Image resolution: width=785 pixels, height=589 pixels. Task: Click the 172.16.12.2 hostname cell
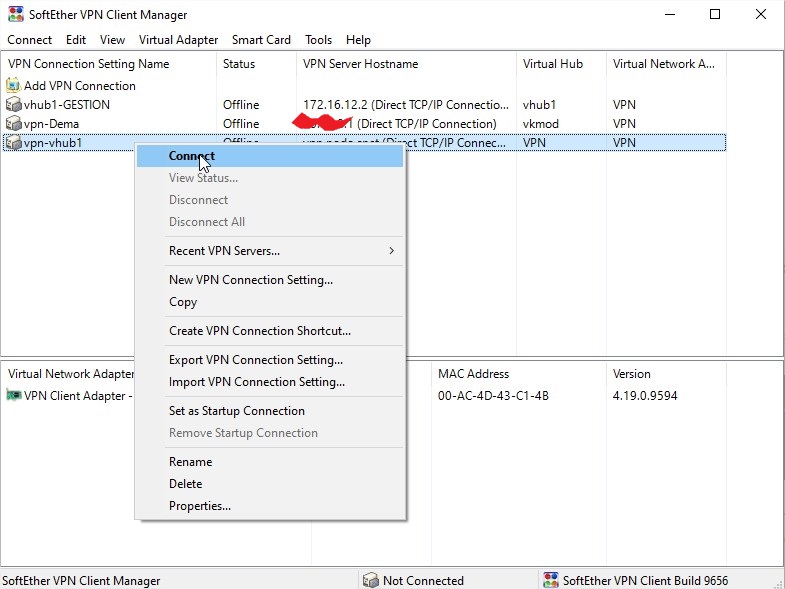(406, 104)
